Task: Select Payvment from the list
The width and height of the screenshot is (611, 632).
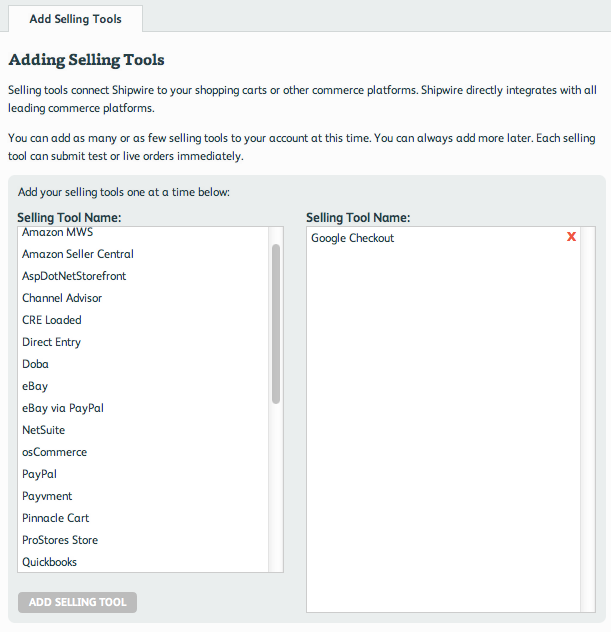Action: [x=47, y=496]
